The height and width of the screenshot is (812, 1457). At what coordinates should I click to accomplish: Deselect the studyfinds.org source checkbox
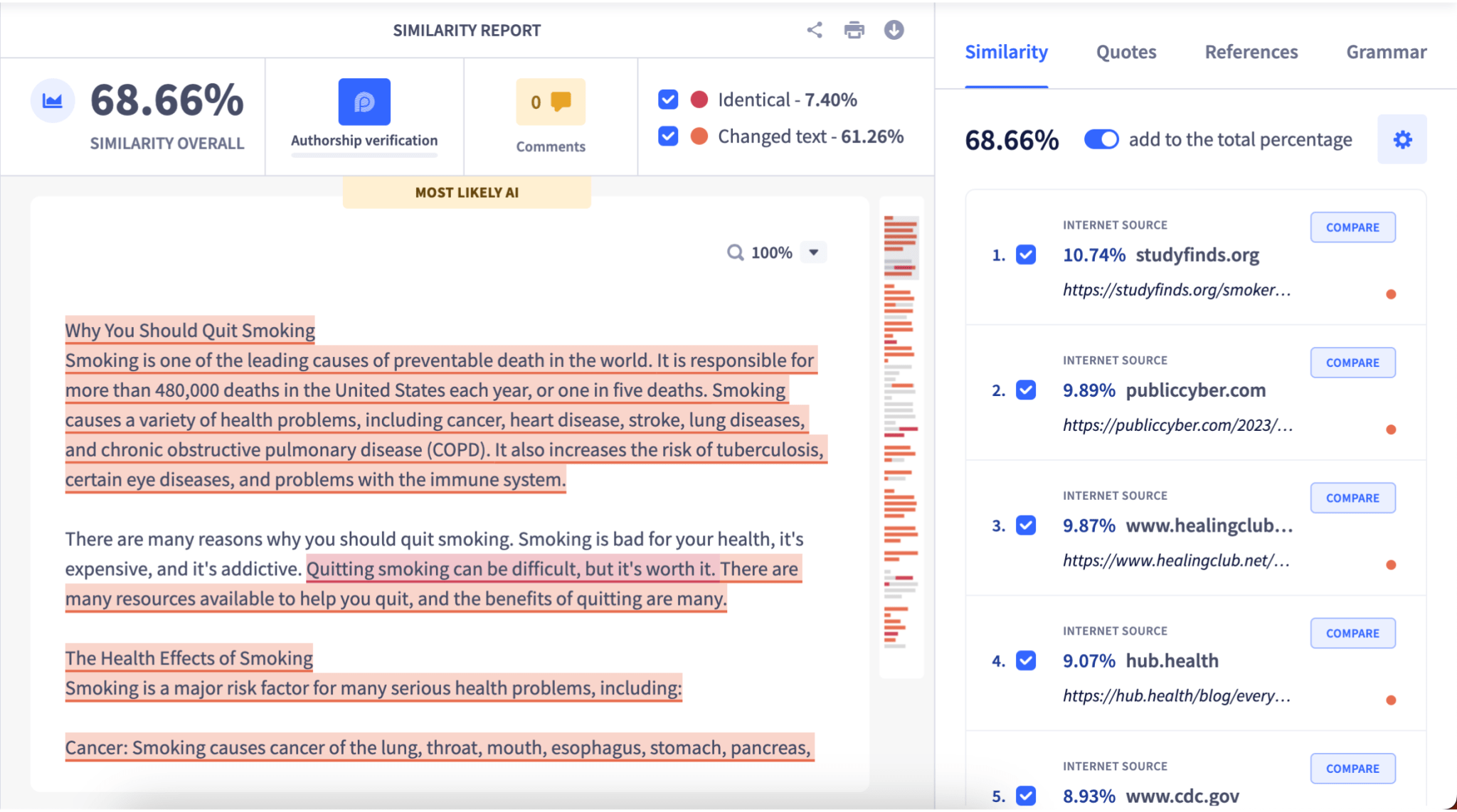[x=1026, y=255]
